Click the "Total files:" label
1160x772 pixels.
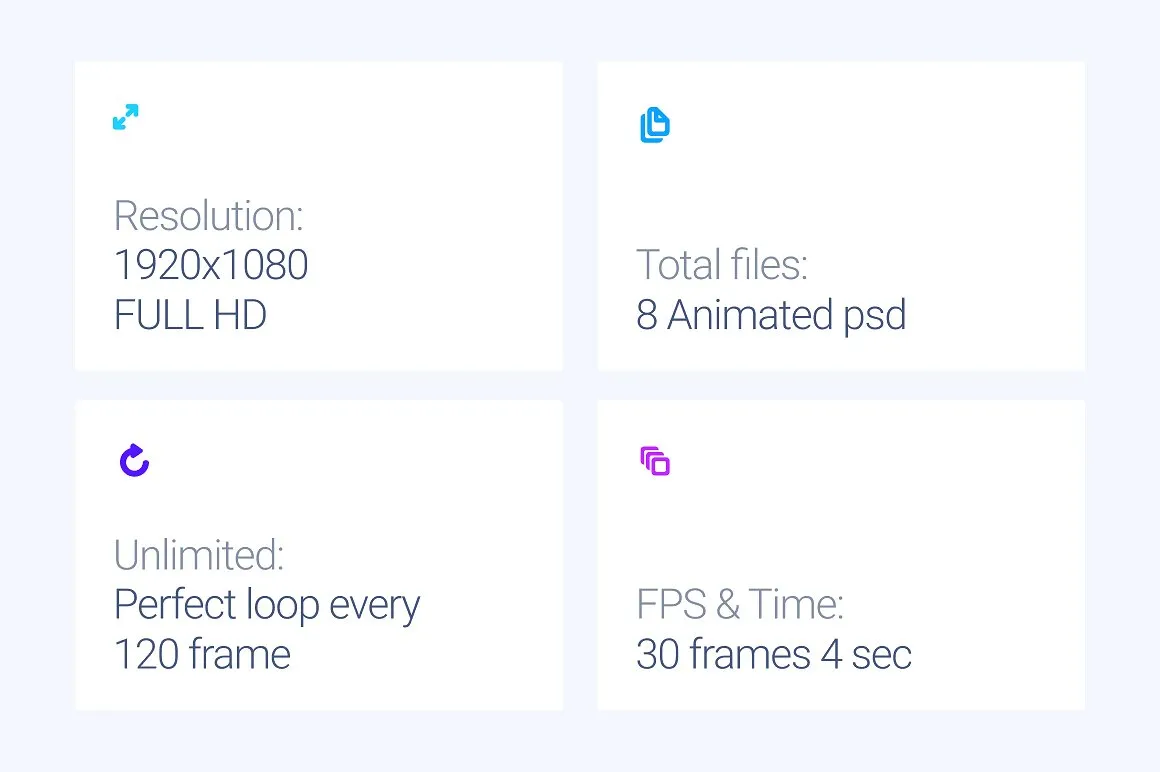[x=721, y=265]
